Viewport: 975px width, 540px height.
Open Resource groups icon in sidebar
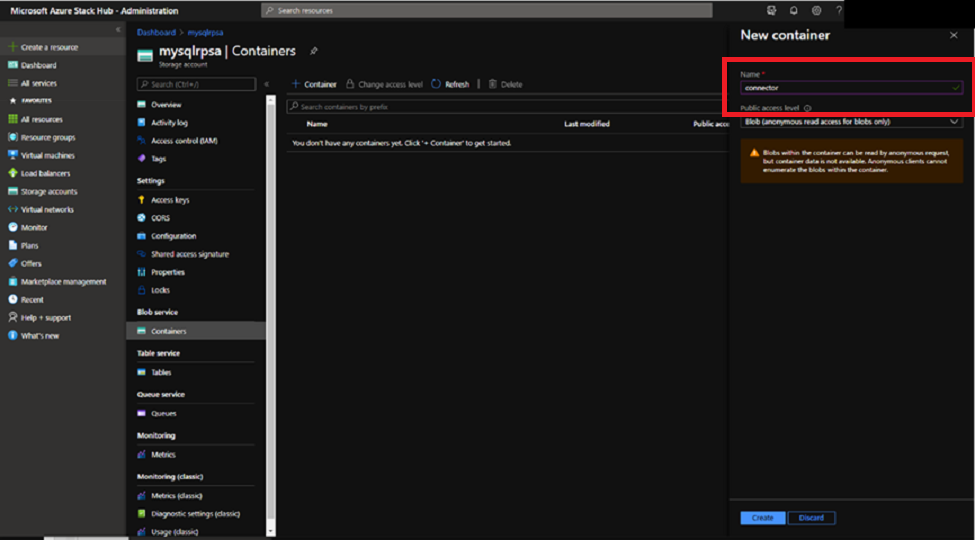(x=12, y=137)
